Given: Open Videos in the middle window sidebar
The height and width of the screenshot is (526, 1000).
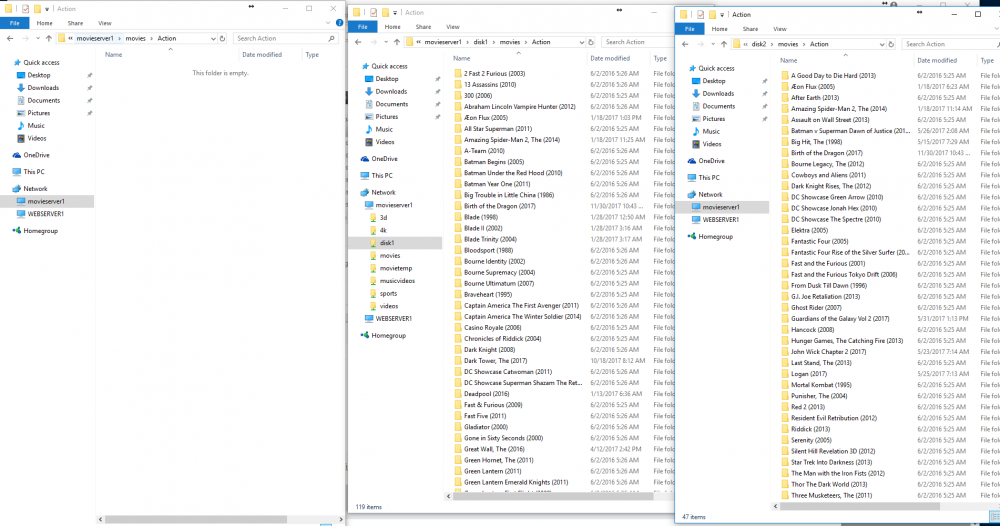Looking at the screenshot, I should [385, 142].
